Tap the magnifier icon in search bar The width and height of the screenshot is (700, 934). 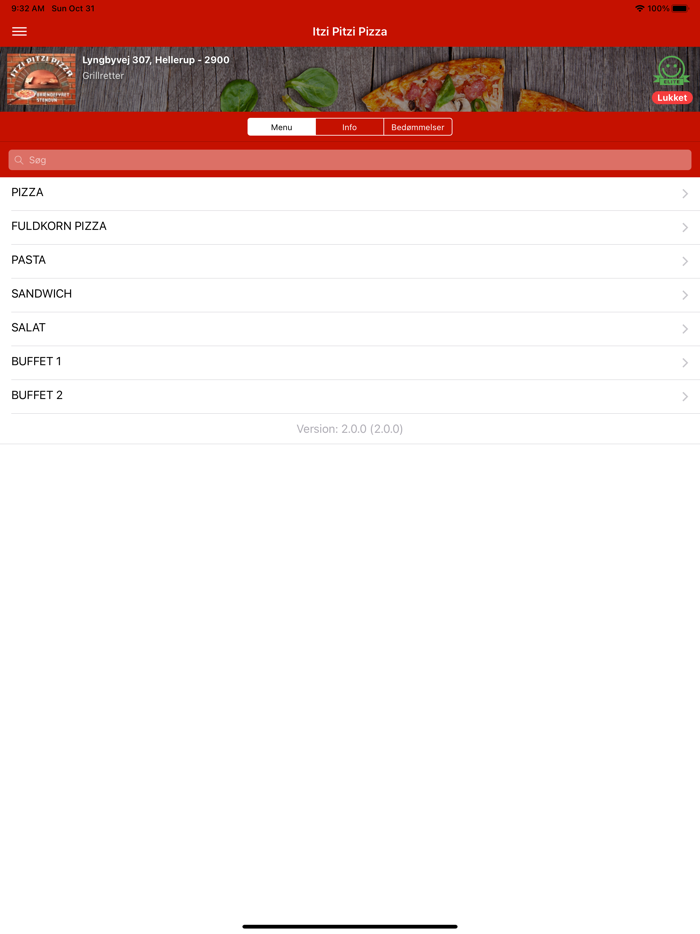coord(19,160)
